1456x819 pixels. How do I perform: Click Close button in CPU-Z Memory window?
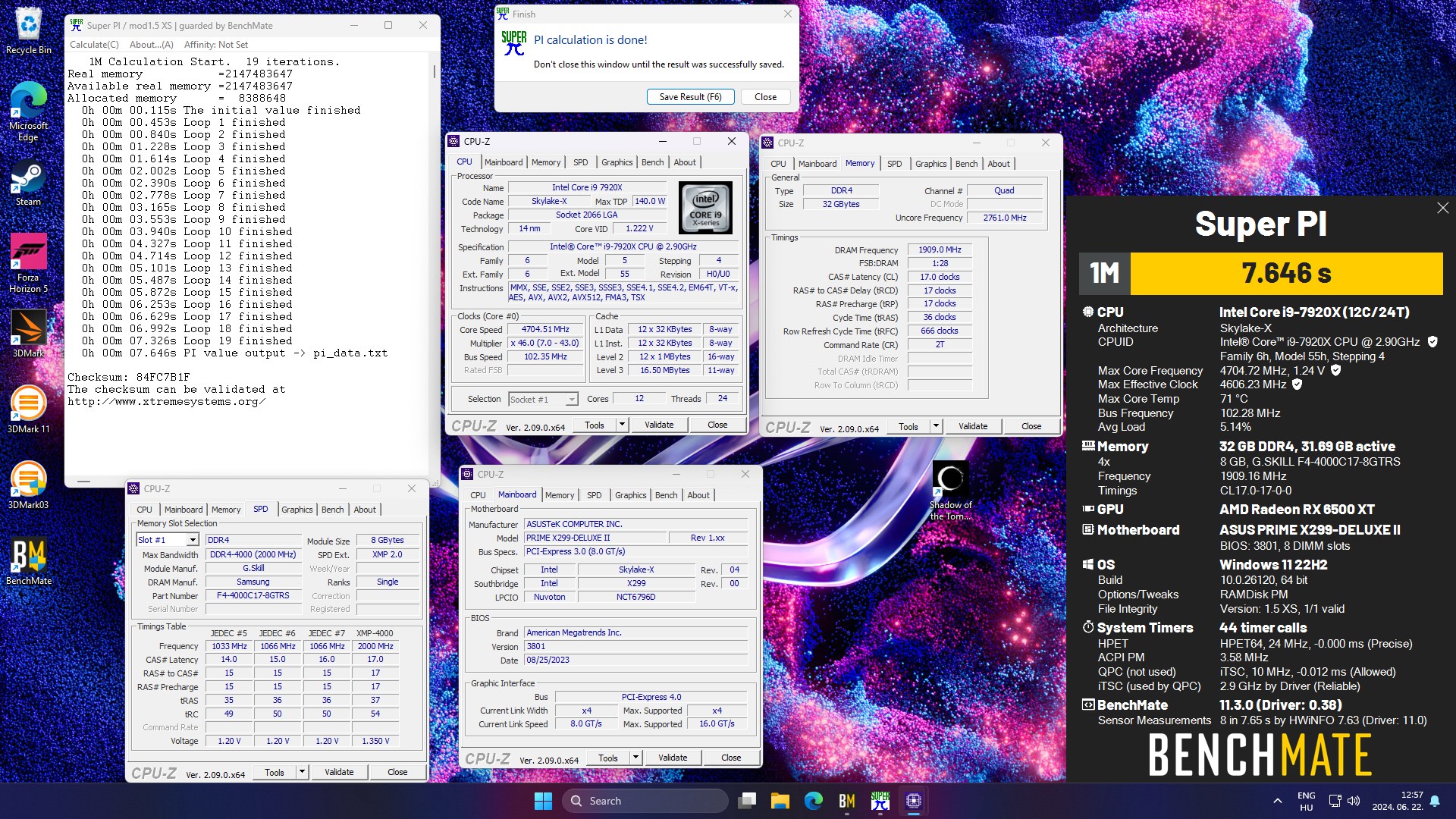pos(1031,426)
